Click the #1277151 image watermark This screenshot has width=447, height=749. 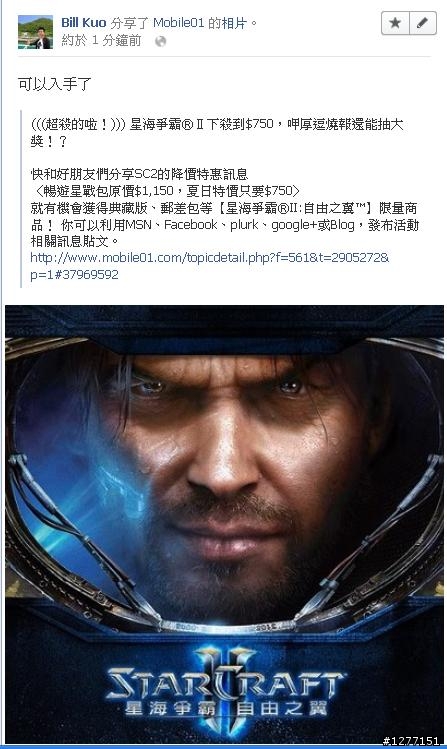tap(411, 740)
